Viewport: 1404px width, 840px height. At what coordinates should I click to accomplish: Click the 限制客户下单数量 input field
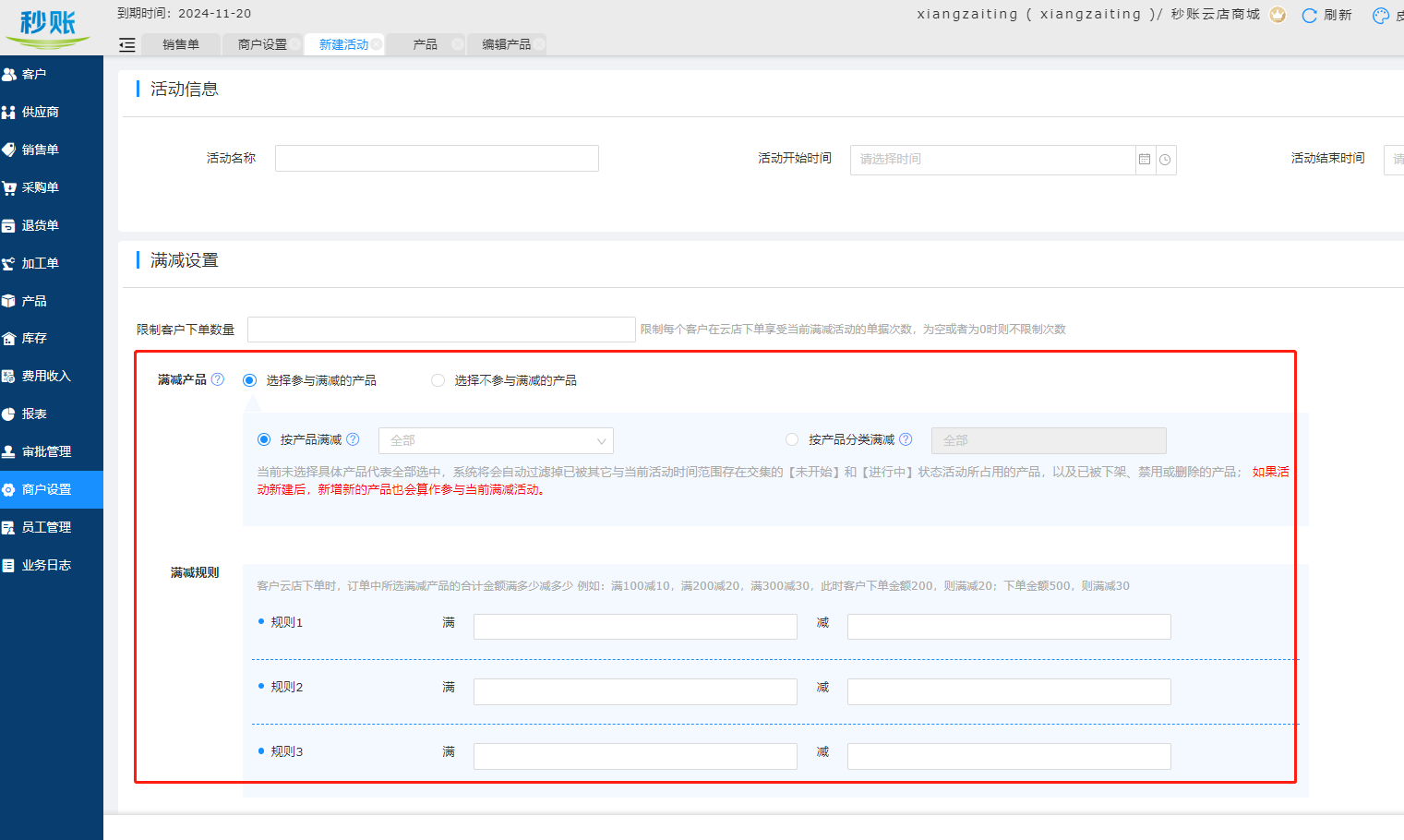[441, 330]
